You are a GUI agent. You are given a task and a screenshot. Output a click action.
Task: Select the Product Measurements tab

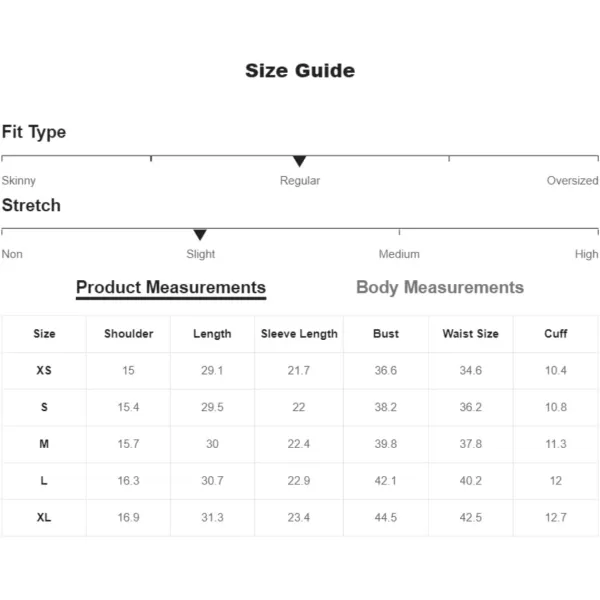171,288
